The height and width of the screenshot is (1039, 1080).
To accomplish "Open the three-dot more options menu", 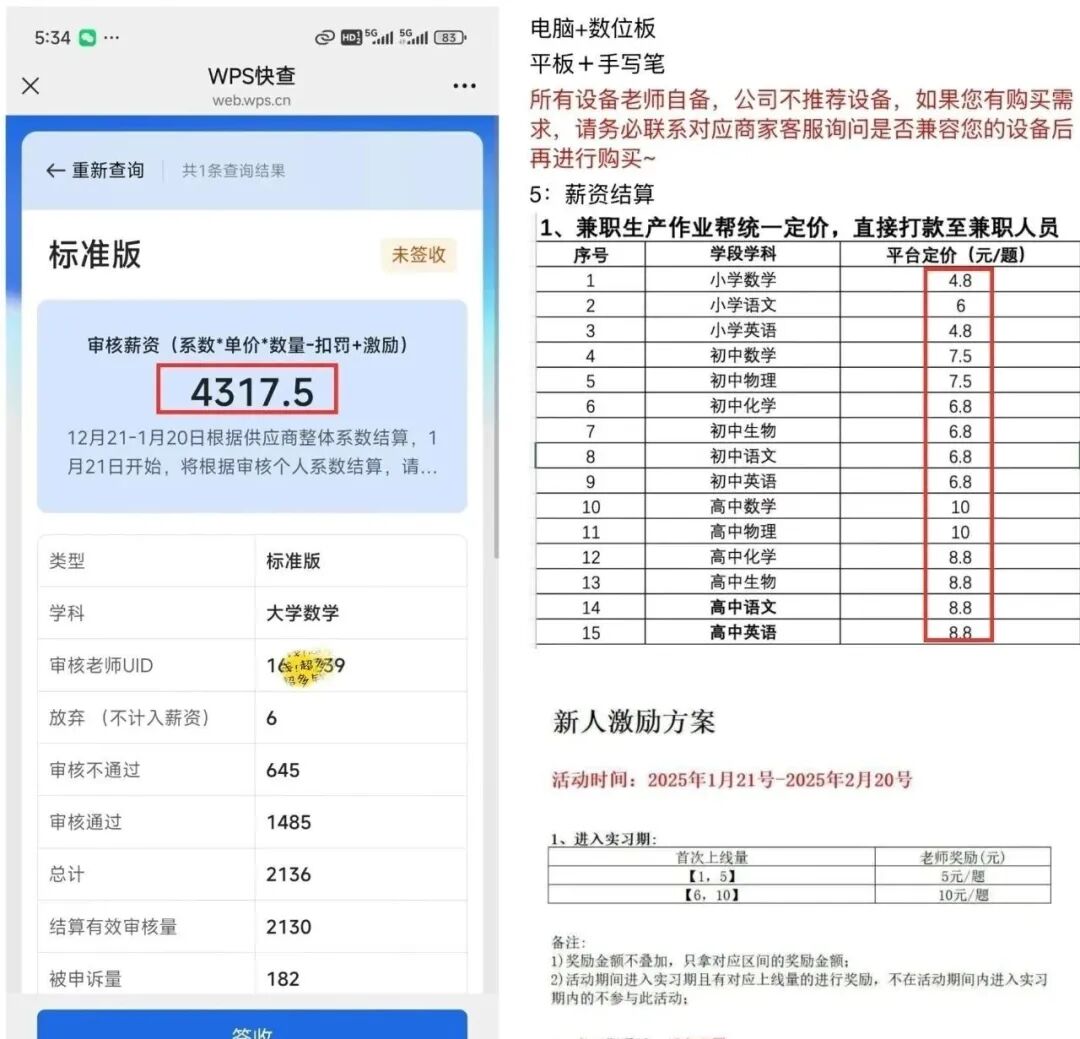I will 464,86.
